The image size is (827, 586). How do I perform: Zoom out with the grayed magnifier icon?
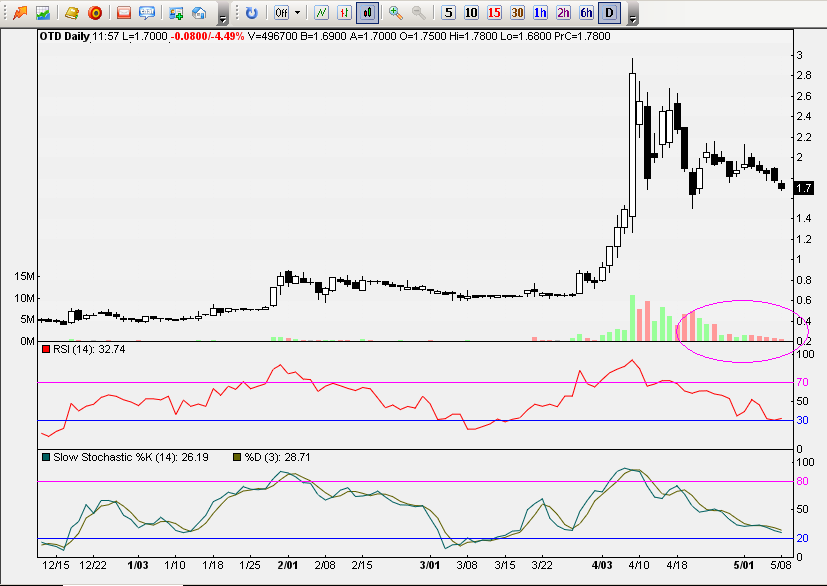point(419,13)
